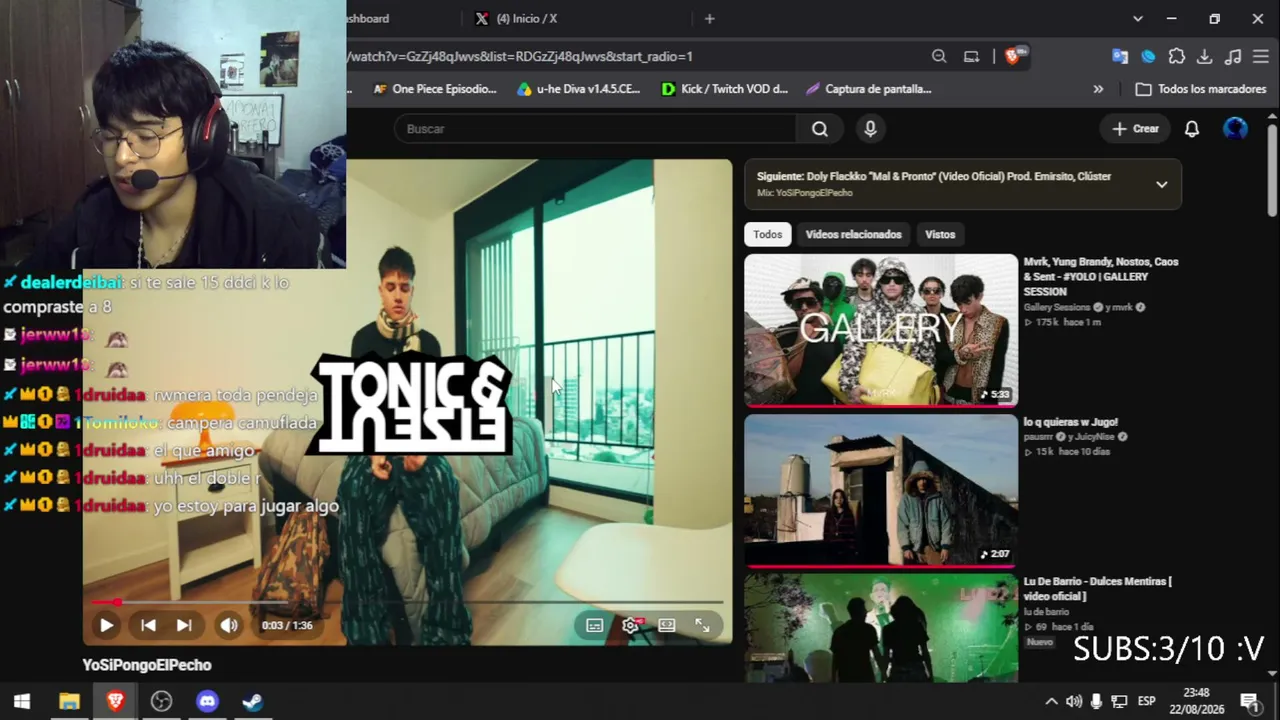The height and width of the screenshot is (720, 1280).
Task: Open the GALLERY session video thumbnail
Action: pos(881,330)
